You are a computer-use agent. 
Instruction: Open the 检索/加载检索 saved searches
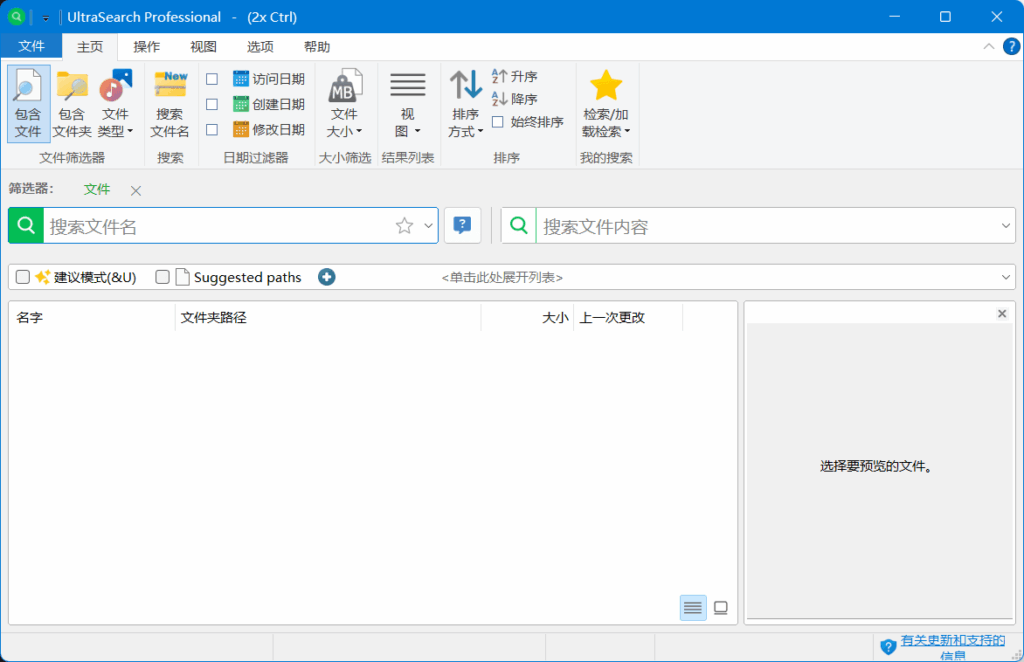[x=605, y=103]
